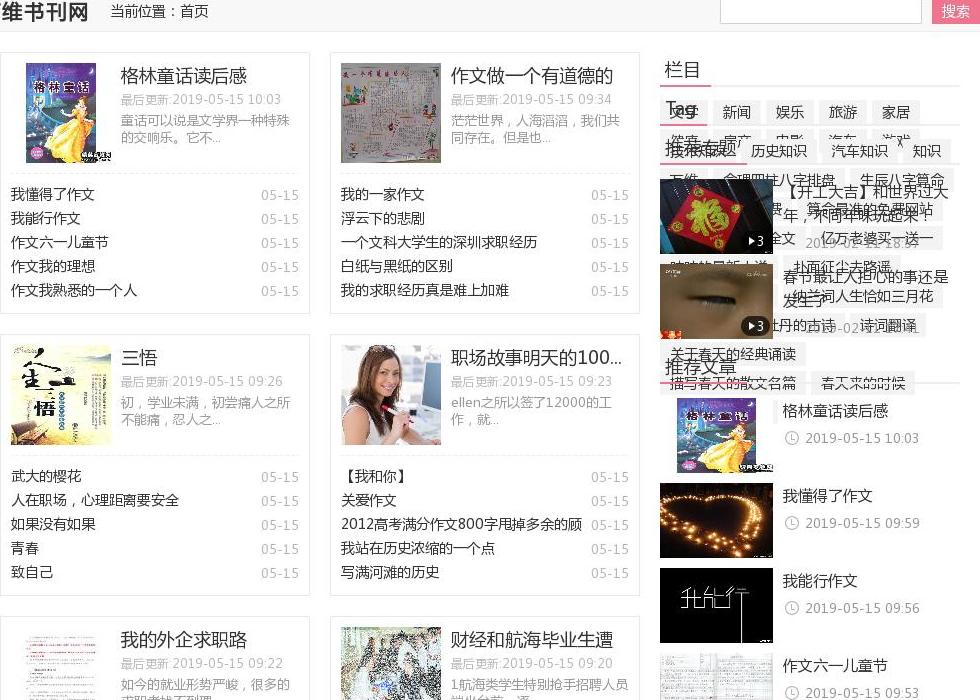Select the 娱乐 category tag
The width and height of the screenshot is (980, 700).
pyautogui.click(x=789, y=112)
